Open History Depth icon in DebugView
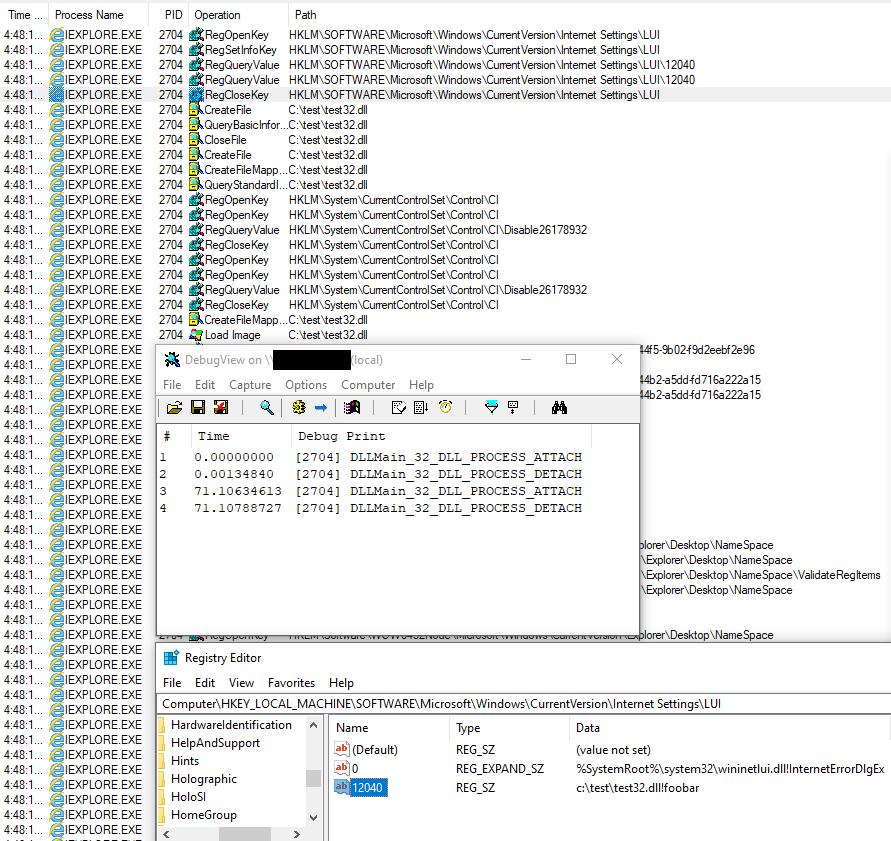Viewport: 891px width, 841px height. pos(513,407)
